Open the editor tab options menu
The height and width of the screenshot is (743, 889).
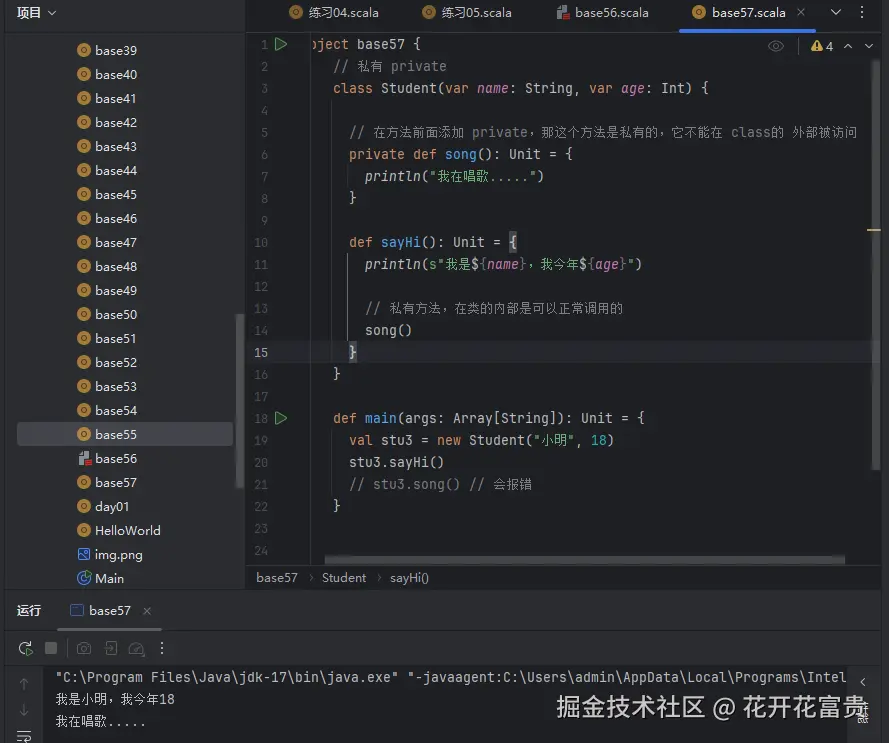click(x=862, y=12)
